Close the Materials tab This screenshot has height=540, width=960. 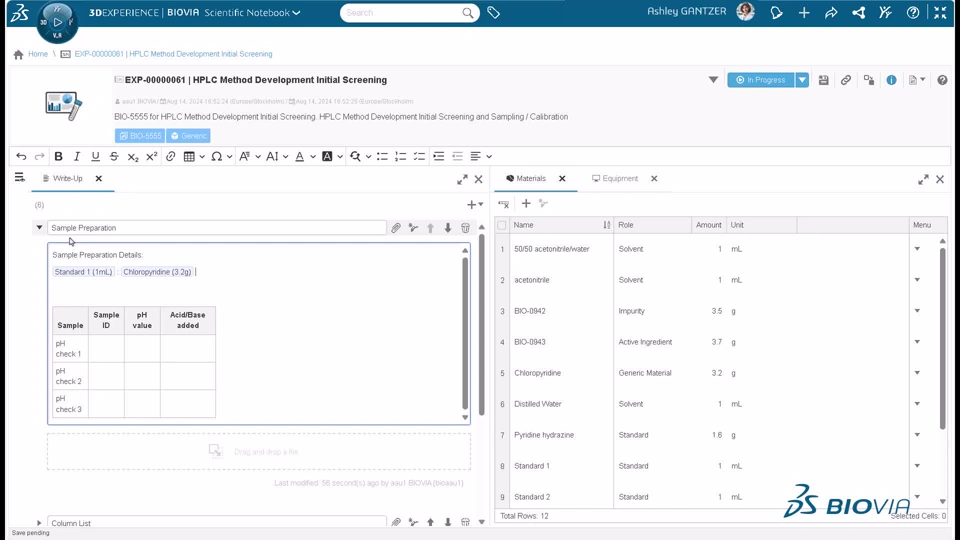(562, 179)
